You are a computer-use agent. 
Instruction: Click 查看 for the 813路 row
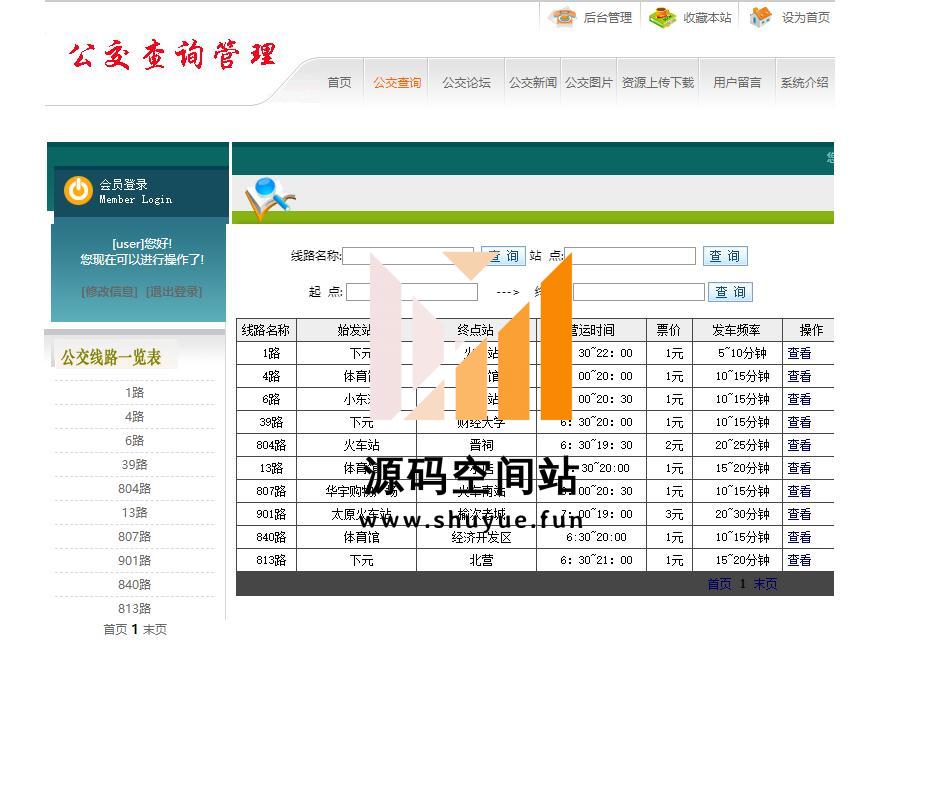(799, 560)
